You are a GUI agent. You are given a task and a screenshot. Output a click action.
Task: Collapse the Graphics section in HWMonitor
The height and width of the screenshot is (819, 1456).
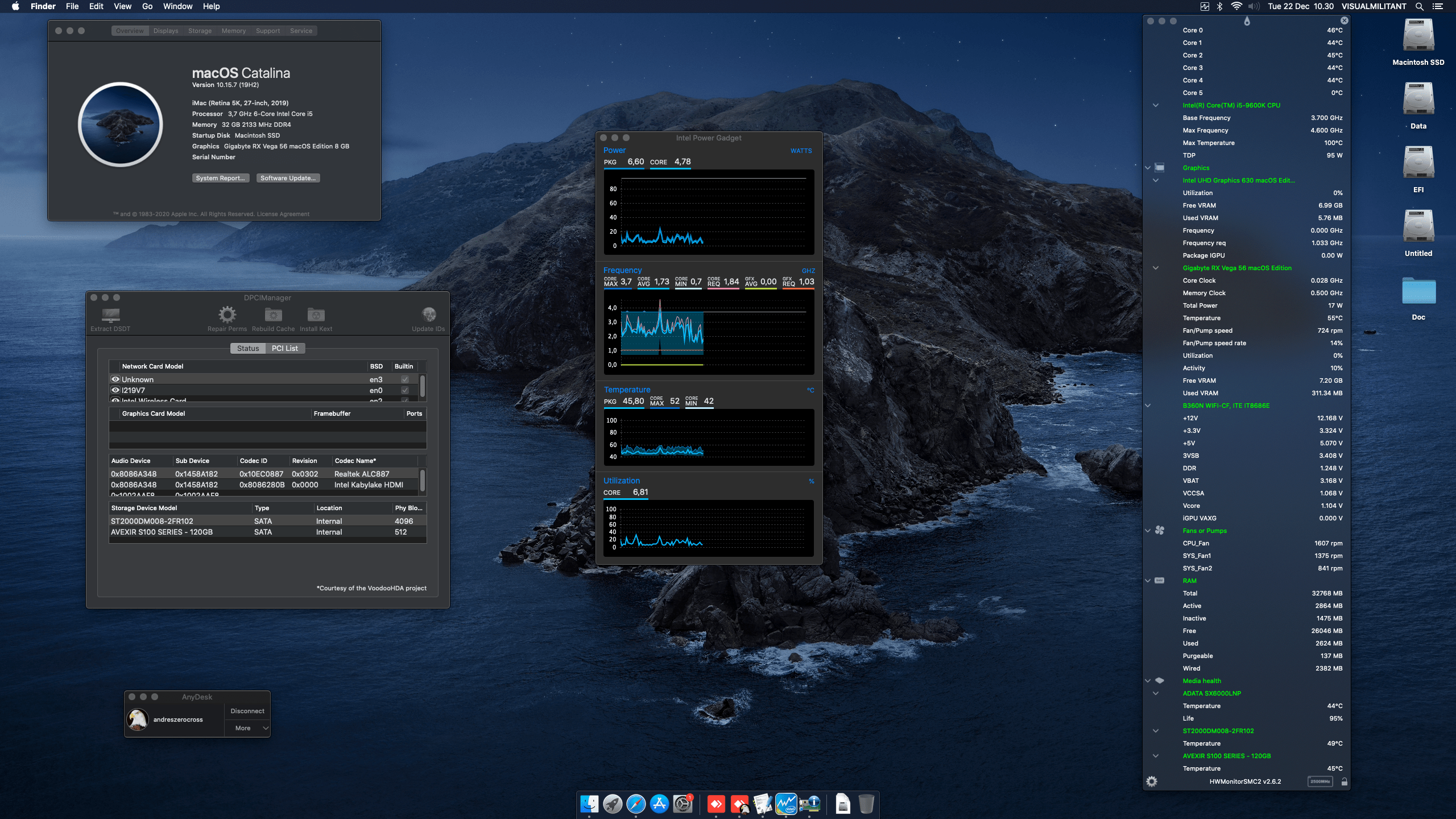coord(1148,168)
